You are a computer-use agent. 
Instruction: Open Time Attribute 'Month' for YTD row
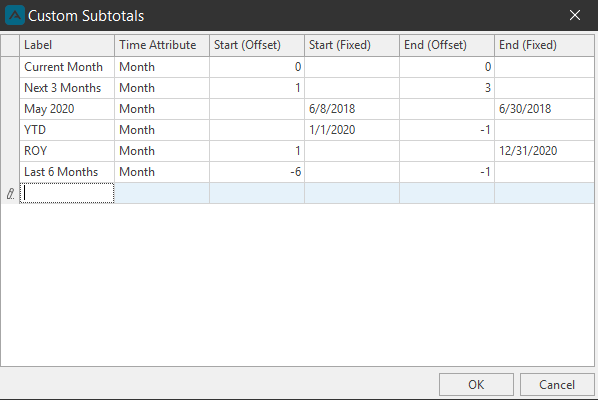162,130
